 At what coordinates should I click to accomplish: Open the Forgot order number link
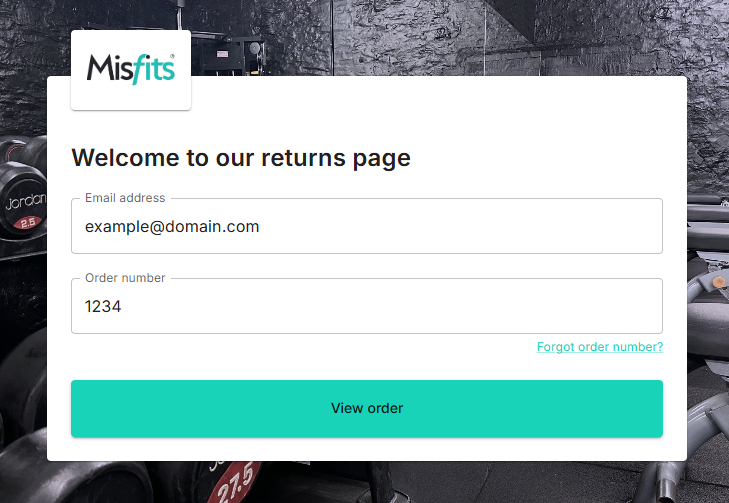600,347
